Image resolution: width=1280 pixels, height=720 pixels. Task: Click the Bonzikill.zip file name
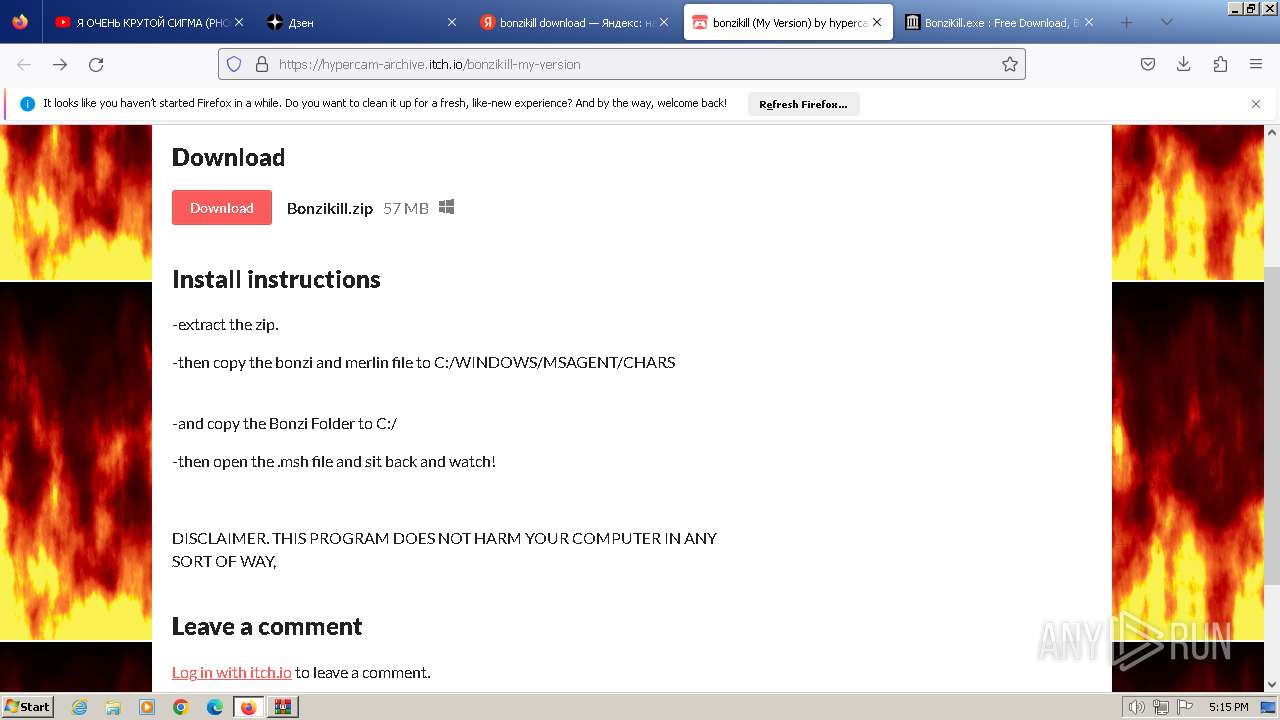pos(330,208)
